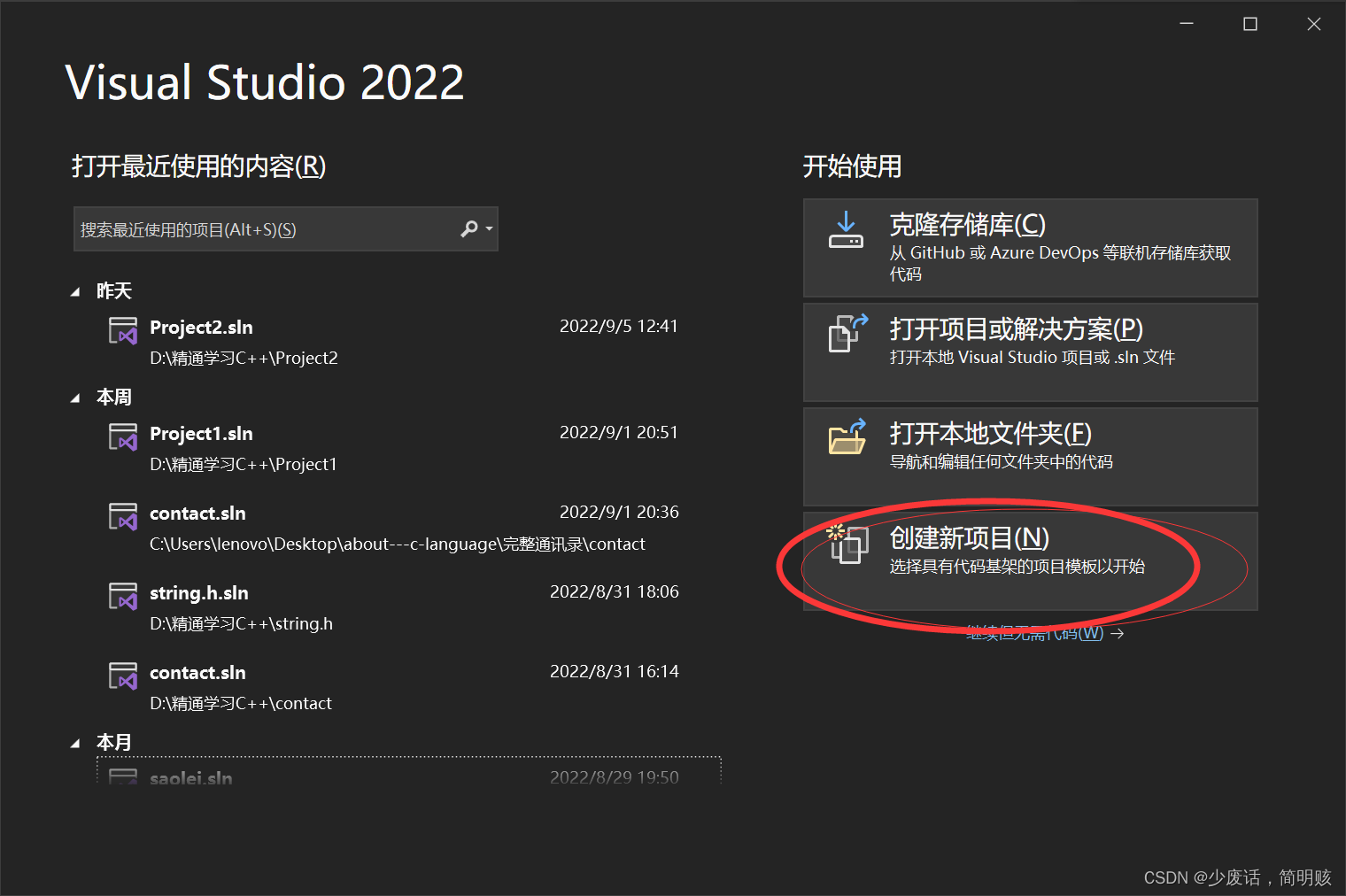Click the Project1.sln solution file icon
The image size is (1346, 896).
tap(123, 436)
